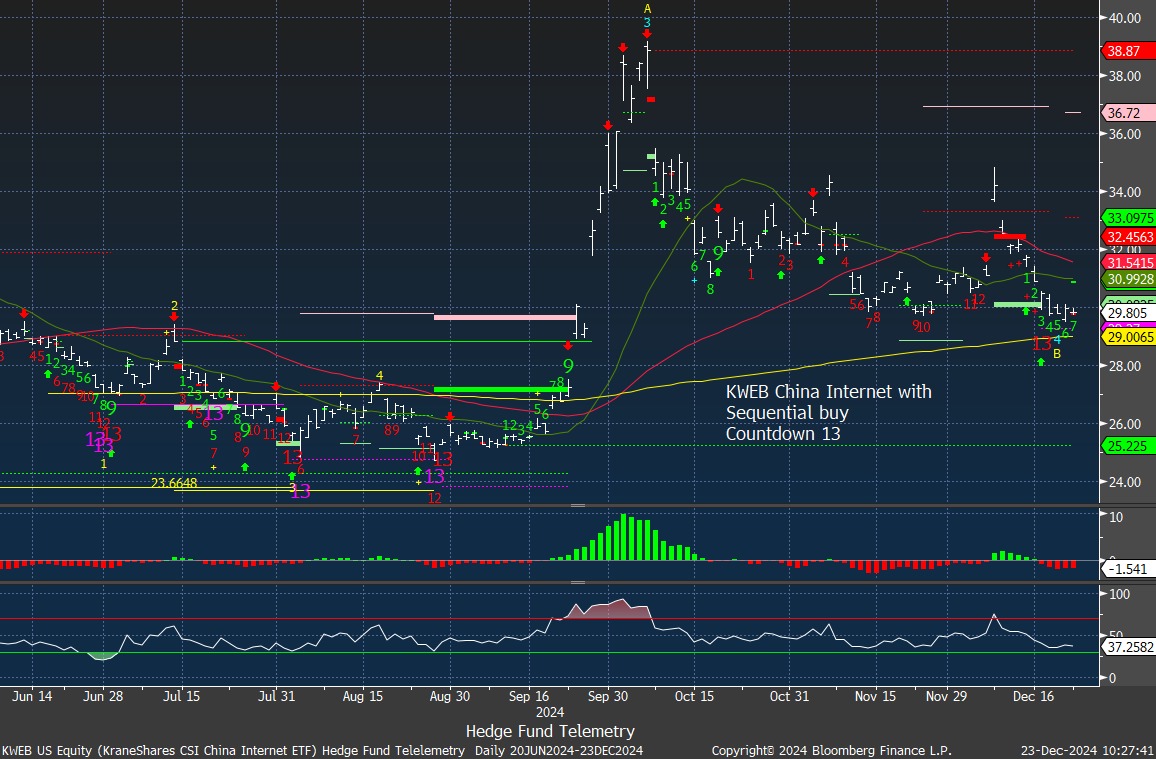Screen dimensions: 1156x759
Task: Click the 37.2582 oscillator value tag
Action: point(1127,649)
